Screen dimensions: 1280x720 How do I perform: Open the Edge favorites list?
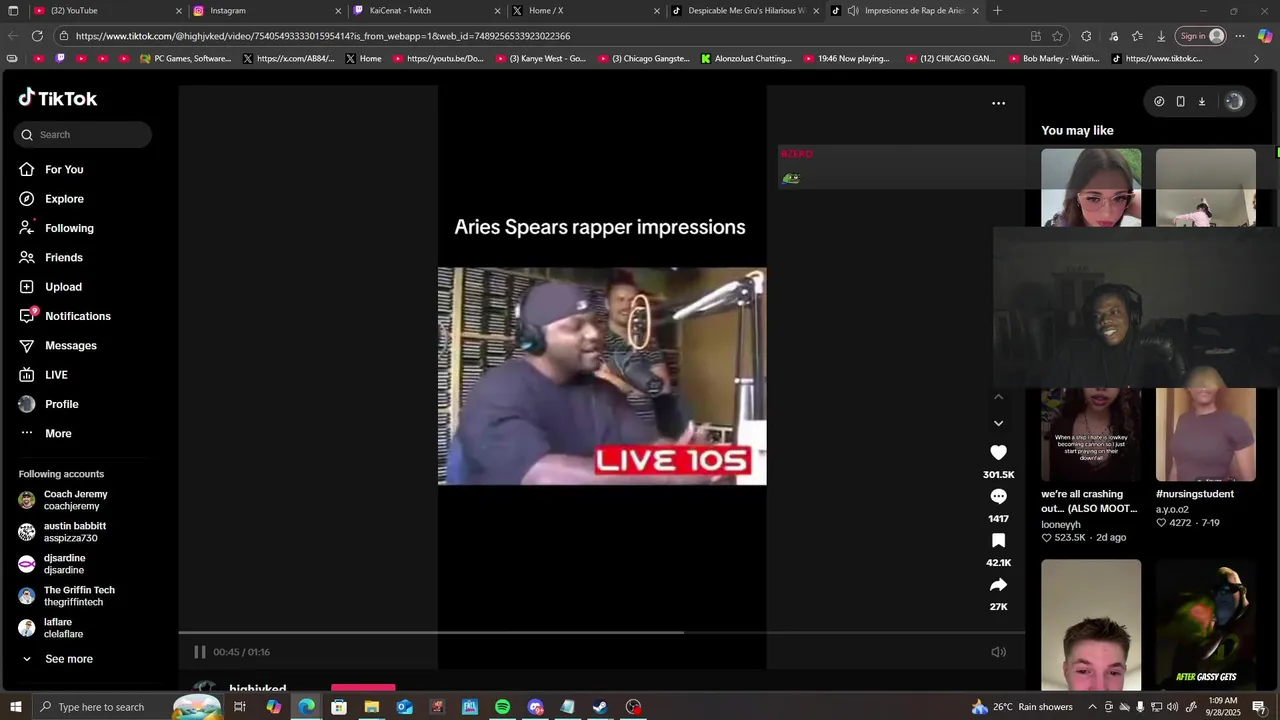tap(1137, 36)
